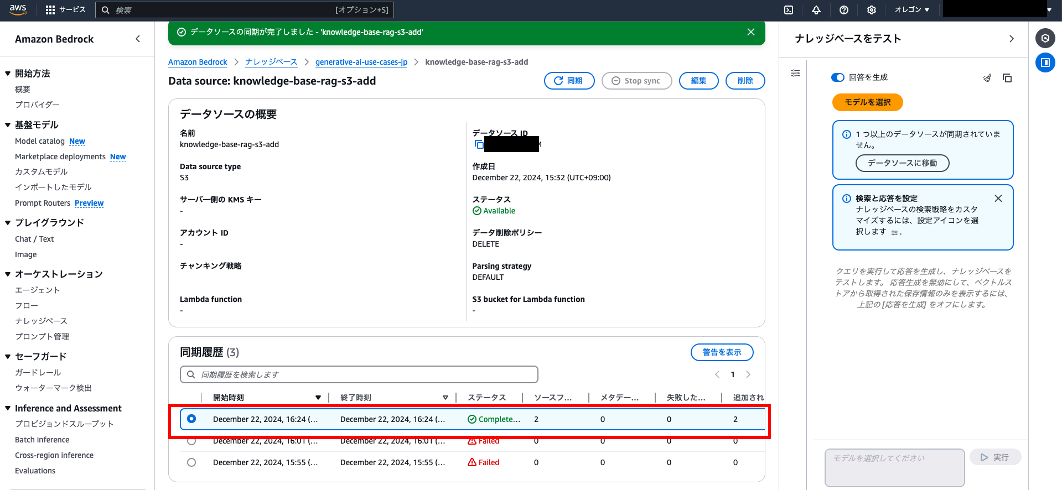This screenshot has height=490, width=1062.
Task: Open the help question mark icon
Action: (844, 10)
